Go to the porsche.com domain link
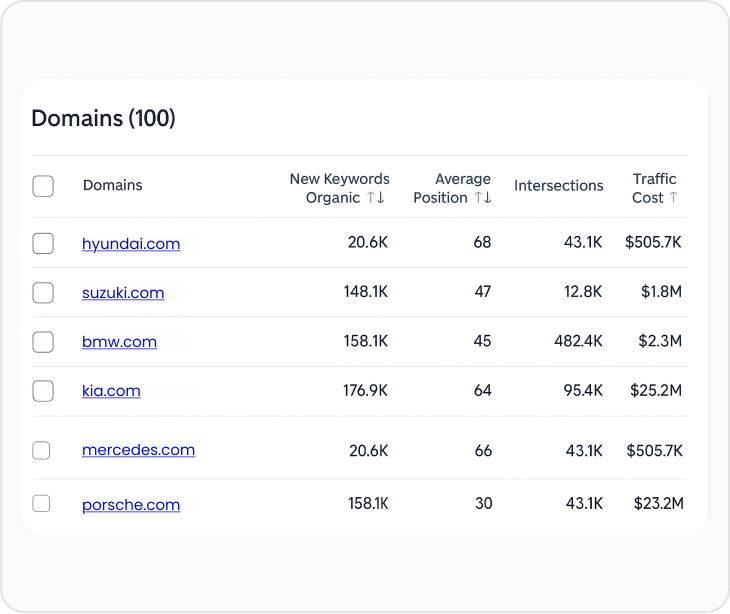This screenshot has height=614, width=730. 131,504
